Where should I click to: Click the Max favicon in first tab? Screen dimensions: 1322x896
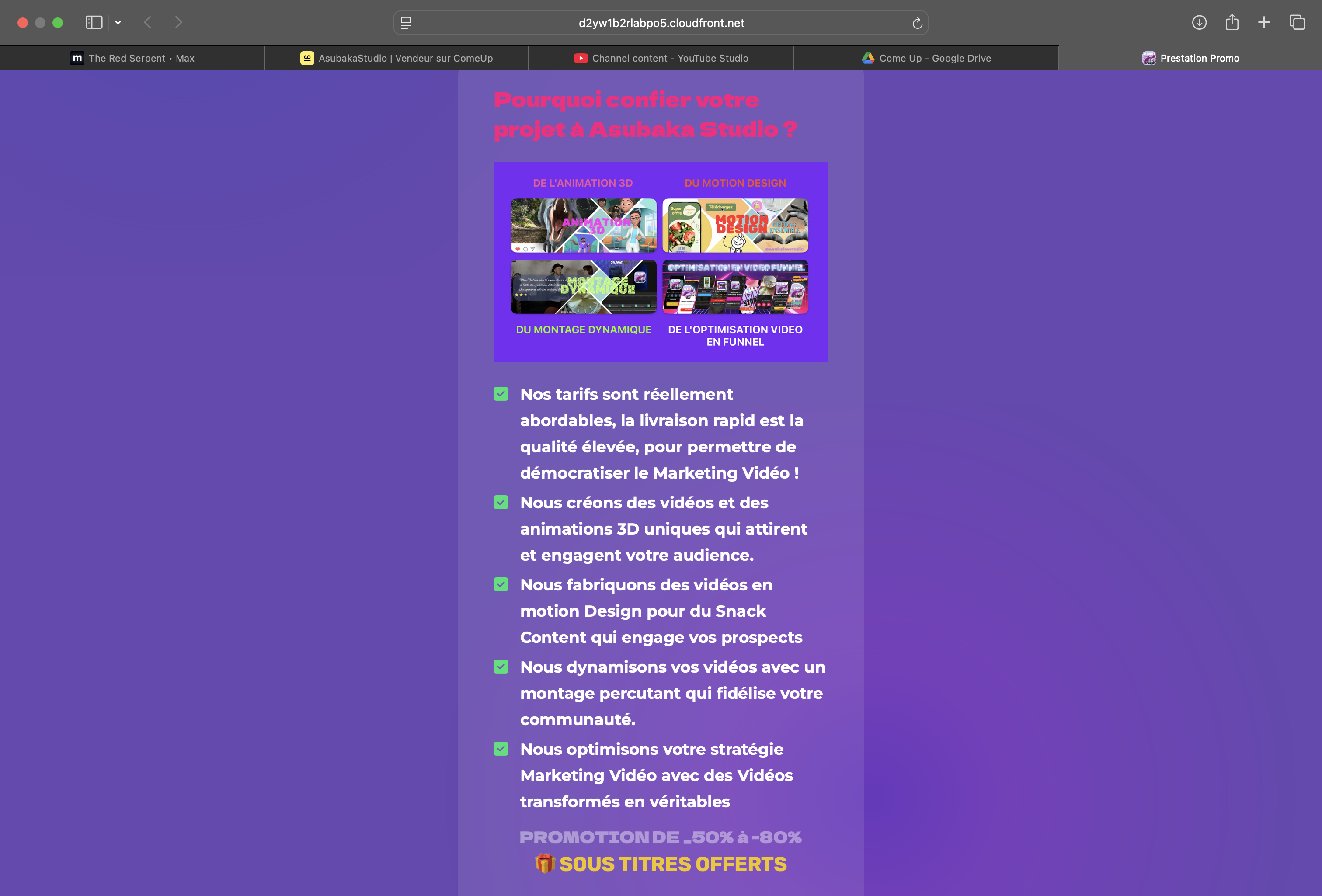(x=77, y=58)
